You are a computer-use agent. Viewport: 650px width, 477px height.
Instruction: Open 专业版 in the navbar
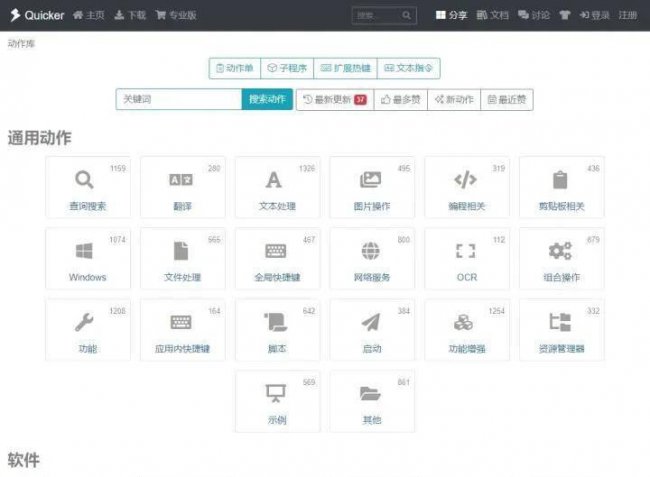tap(176, 15)
